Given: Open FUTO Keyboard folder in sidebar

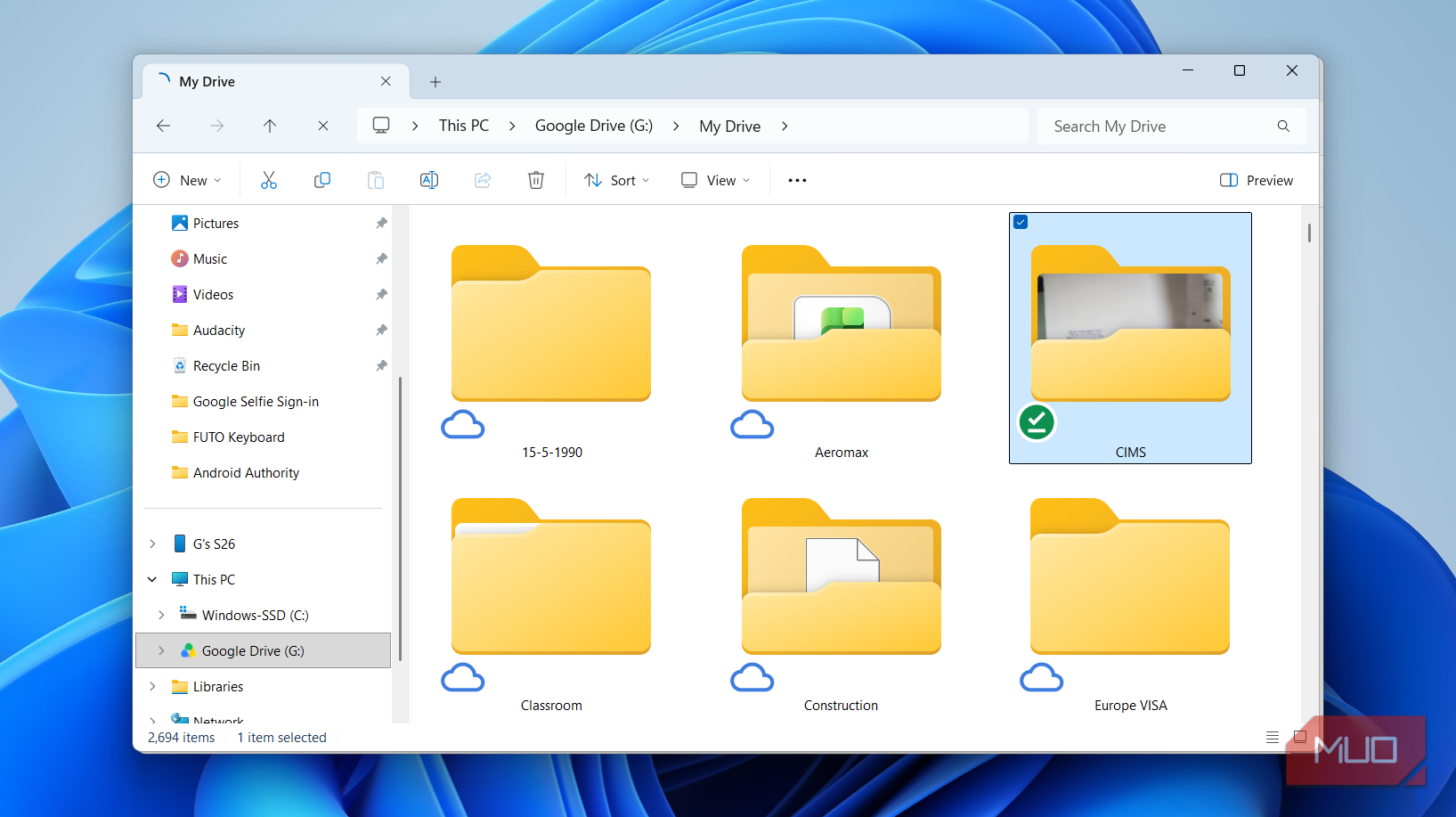Looking at the screenshot, I should point(239,437).
